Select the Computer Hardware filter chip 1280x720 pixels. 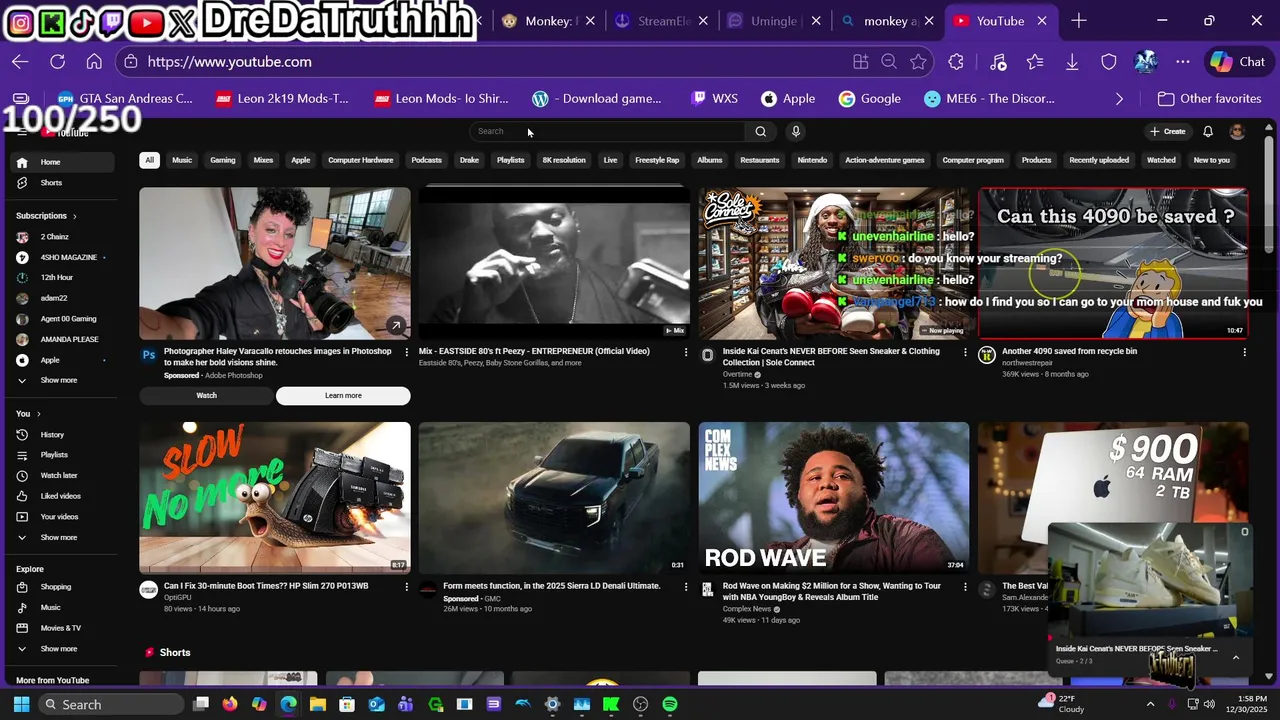click(361, 160)
